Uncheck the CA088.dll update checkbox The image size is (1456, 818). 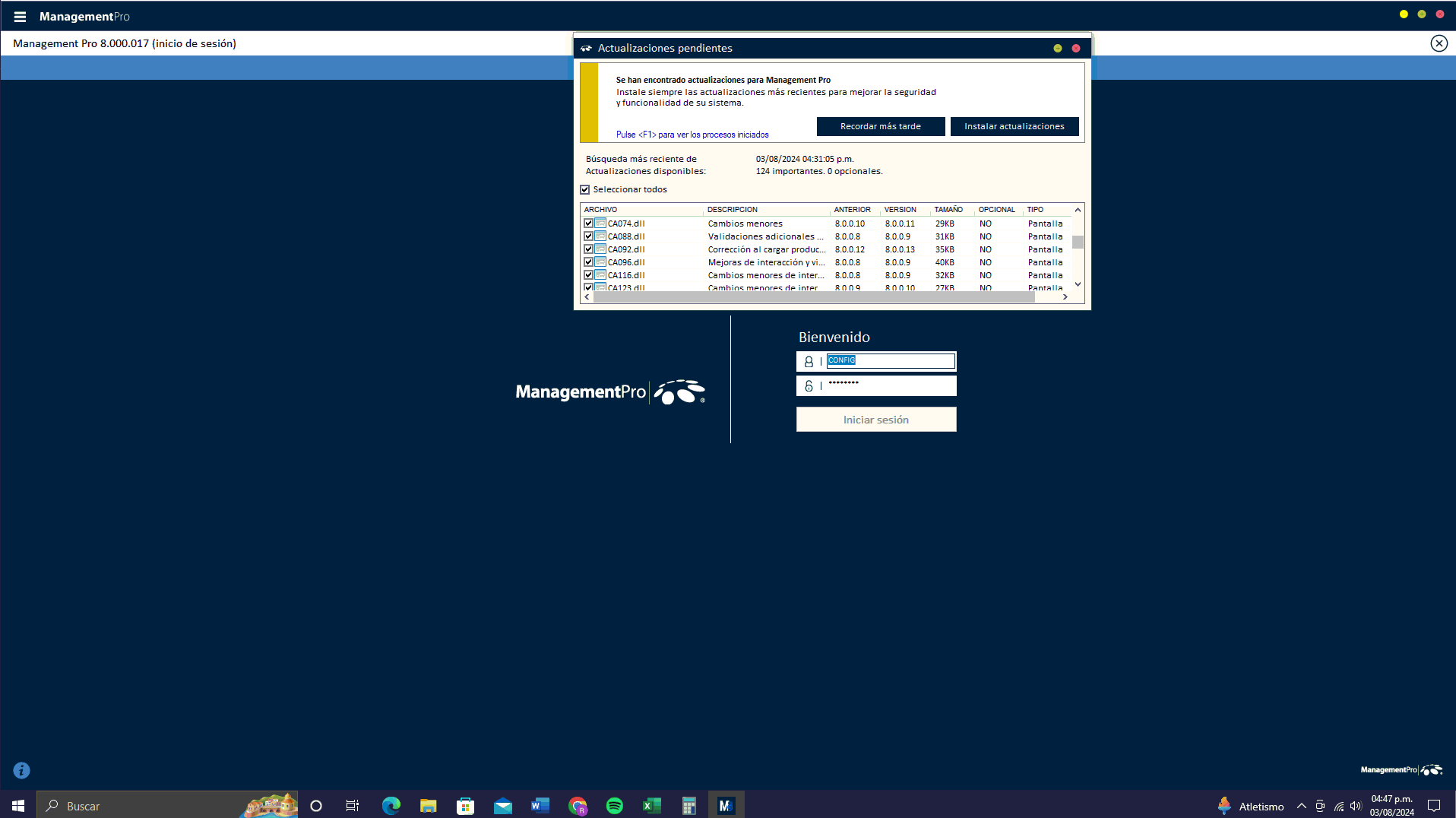[588, 236]
